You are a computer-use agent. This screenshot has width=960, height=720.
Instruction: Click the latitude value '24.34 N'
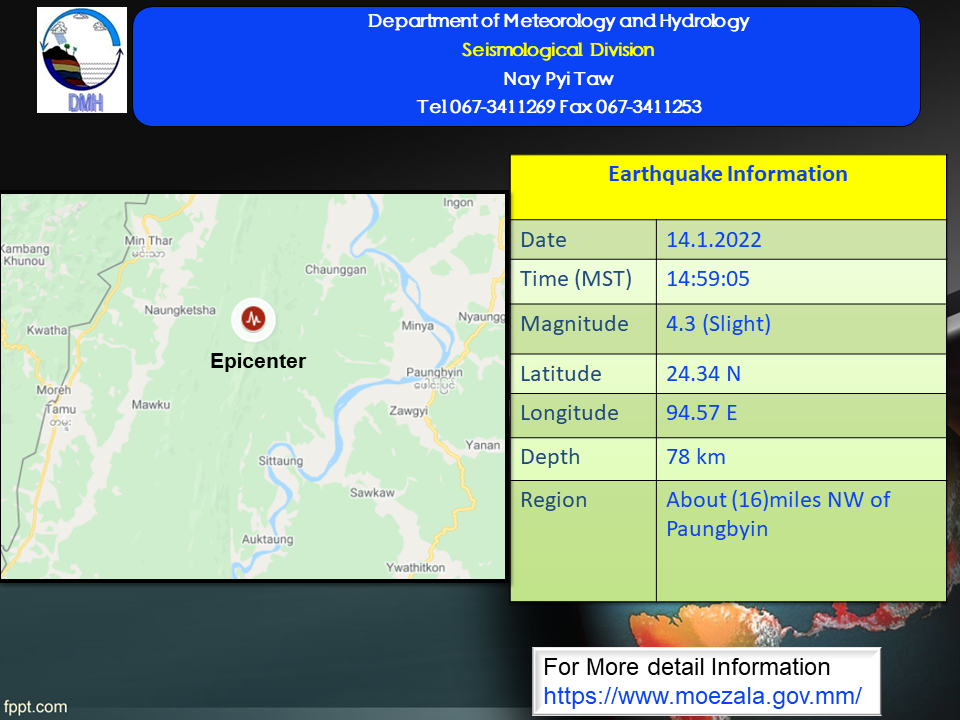point(703,373)
